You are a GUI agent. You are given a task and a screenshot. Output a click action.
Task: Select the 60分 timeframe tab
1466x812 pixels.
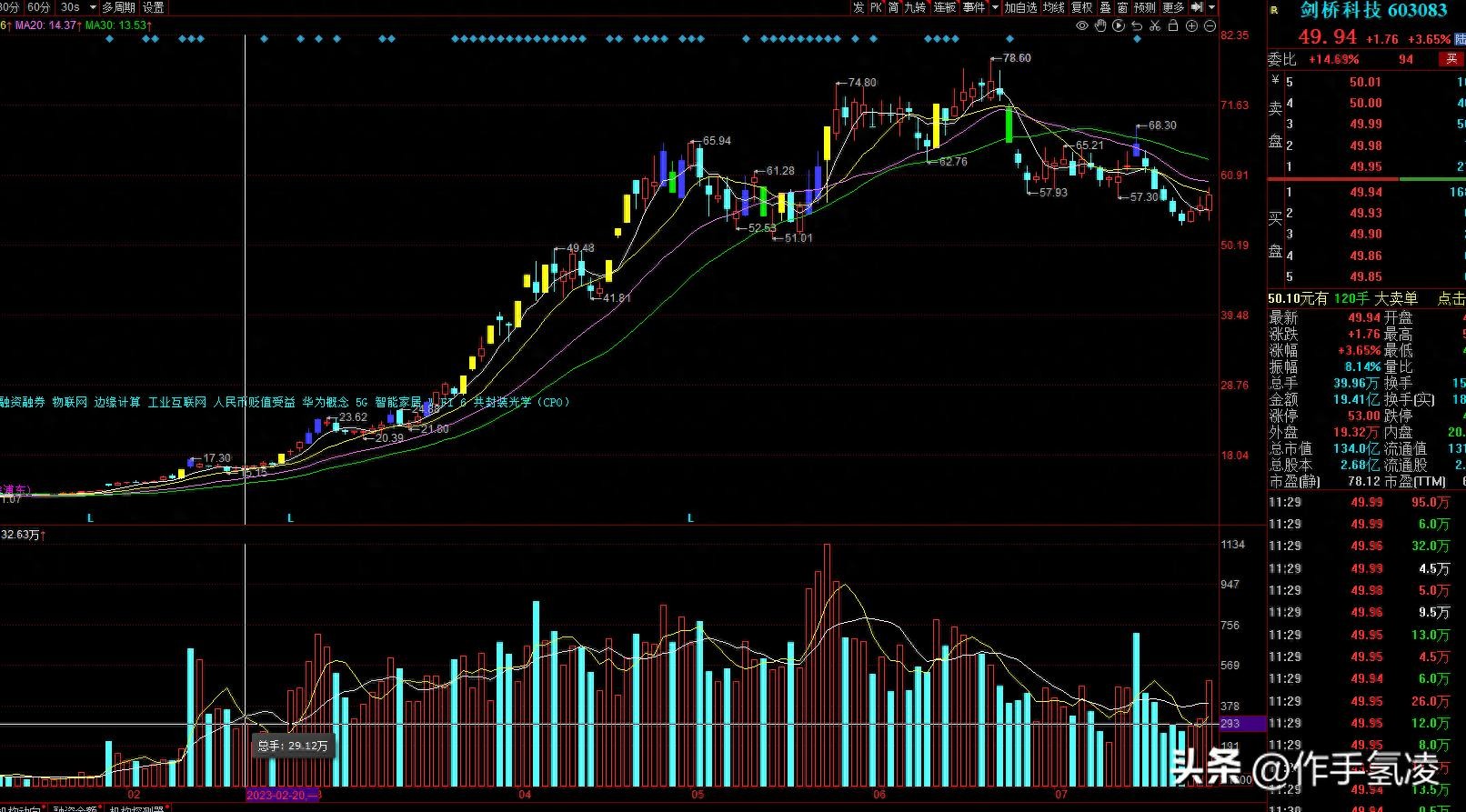(39, 7)
